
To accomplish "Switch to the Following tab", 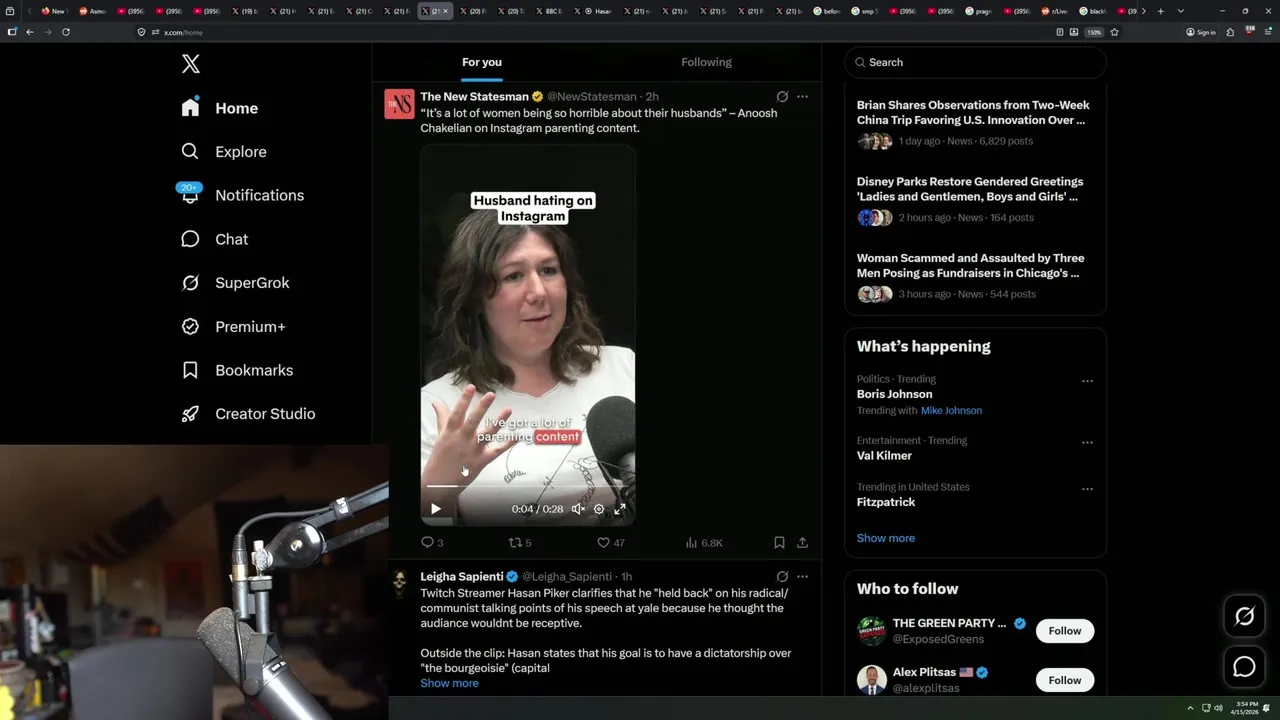I will (x=706, y=62).
